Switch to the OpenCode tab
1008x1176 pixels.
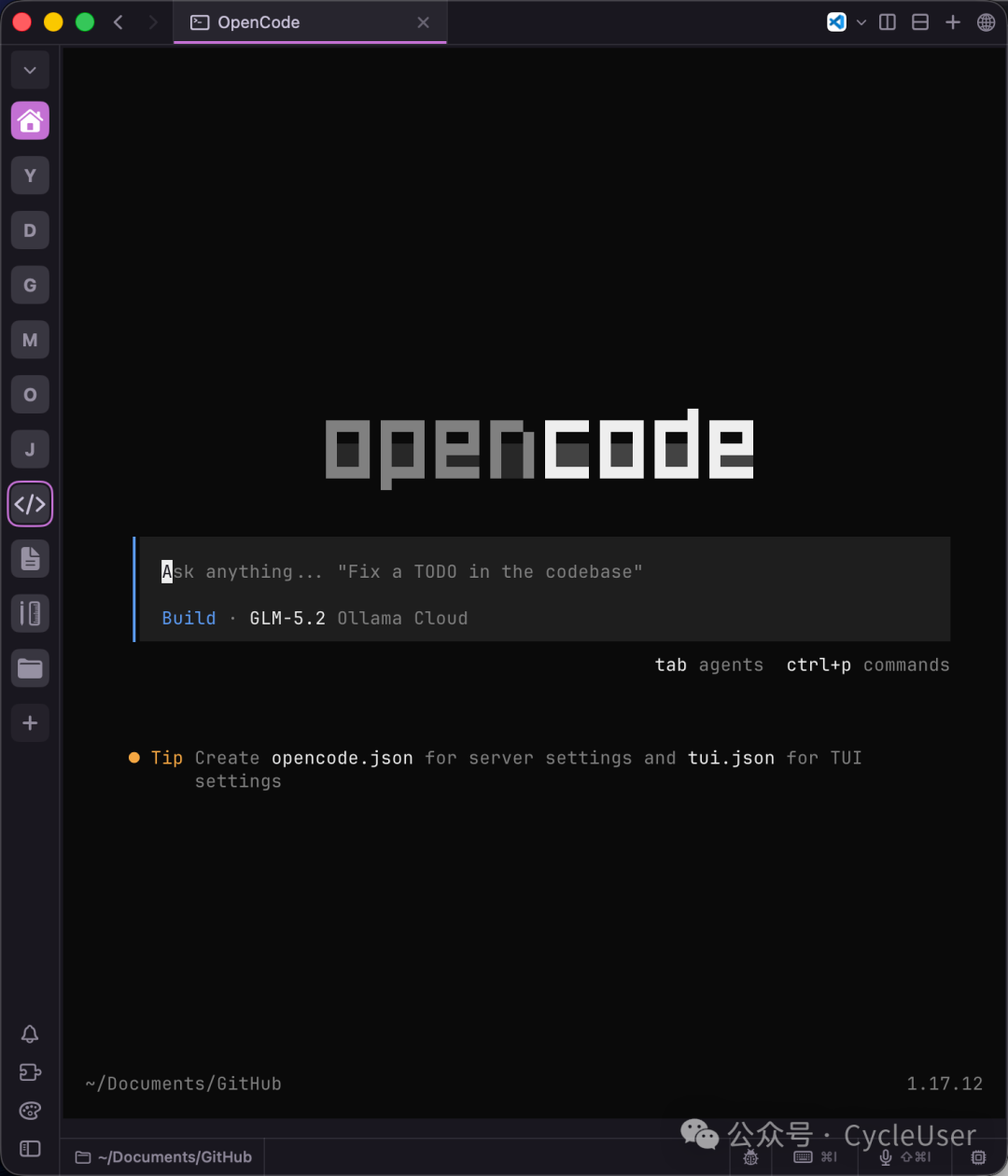coord(310,22)
